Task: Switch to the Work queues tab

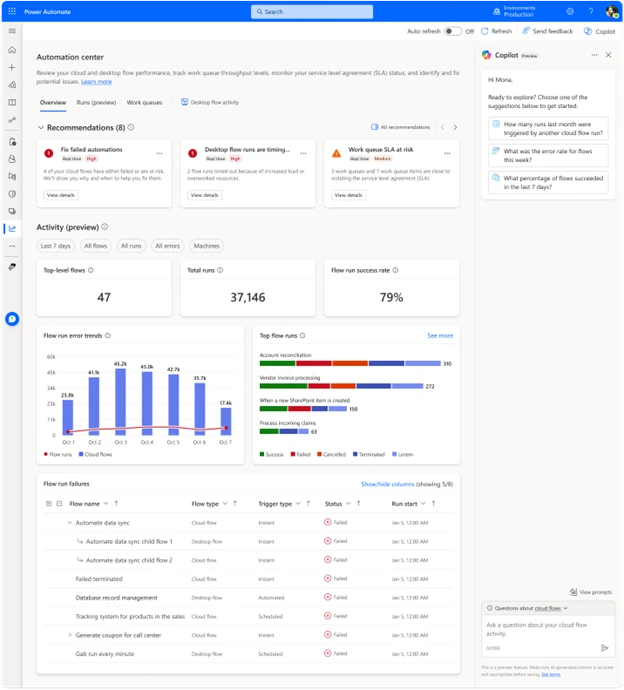Action: 144,102
